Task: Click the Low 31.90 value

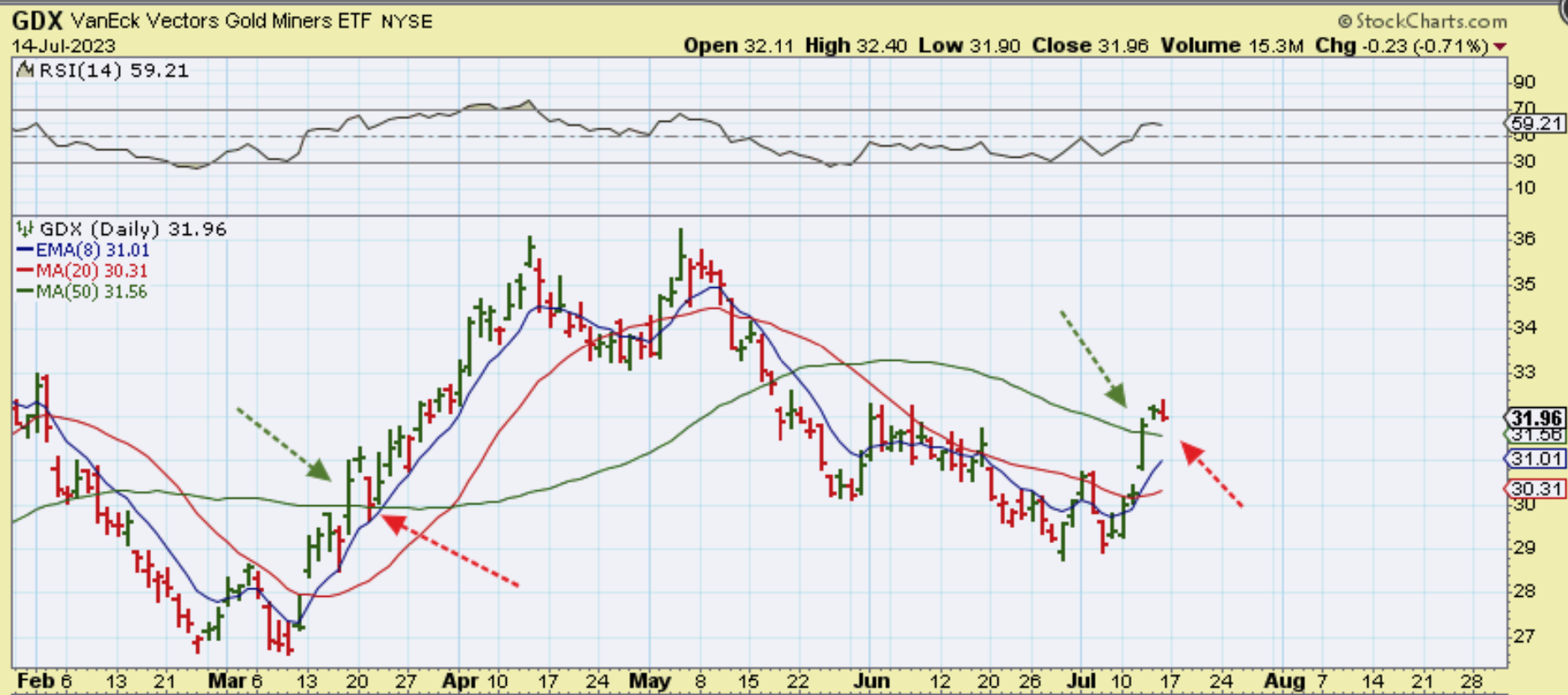Action: click(969, 46)
